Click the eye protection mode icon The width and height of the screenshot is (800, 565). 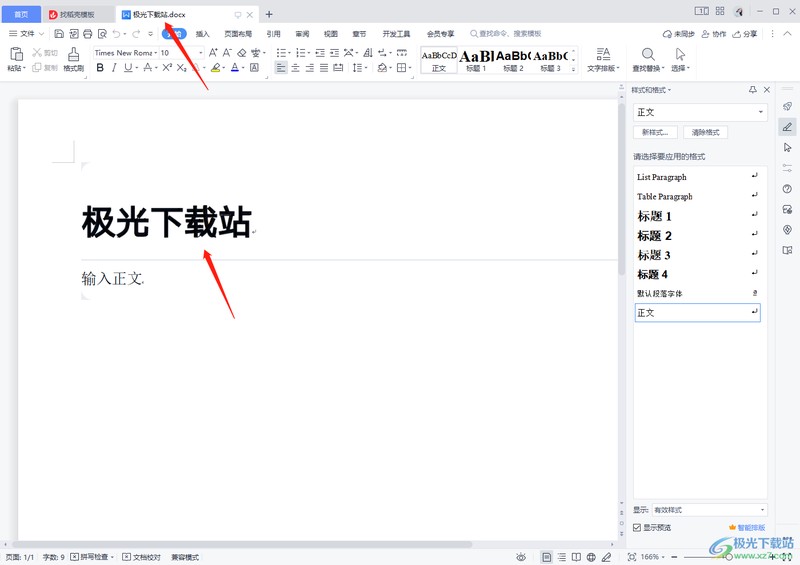tap(521, 557)
